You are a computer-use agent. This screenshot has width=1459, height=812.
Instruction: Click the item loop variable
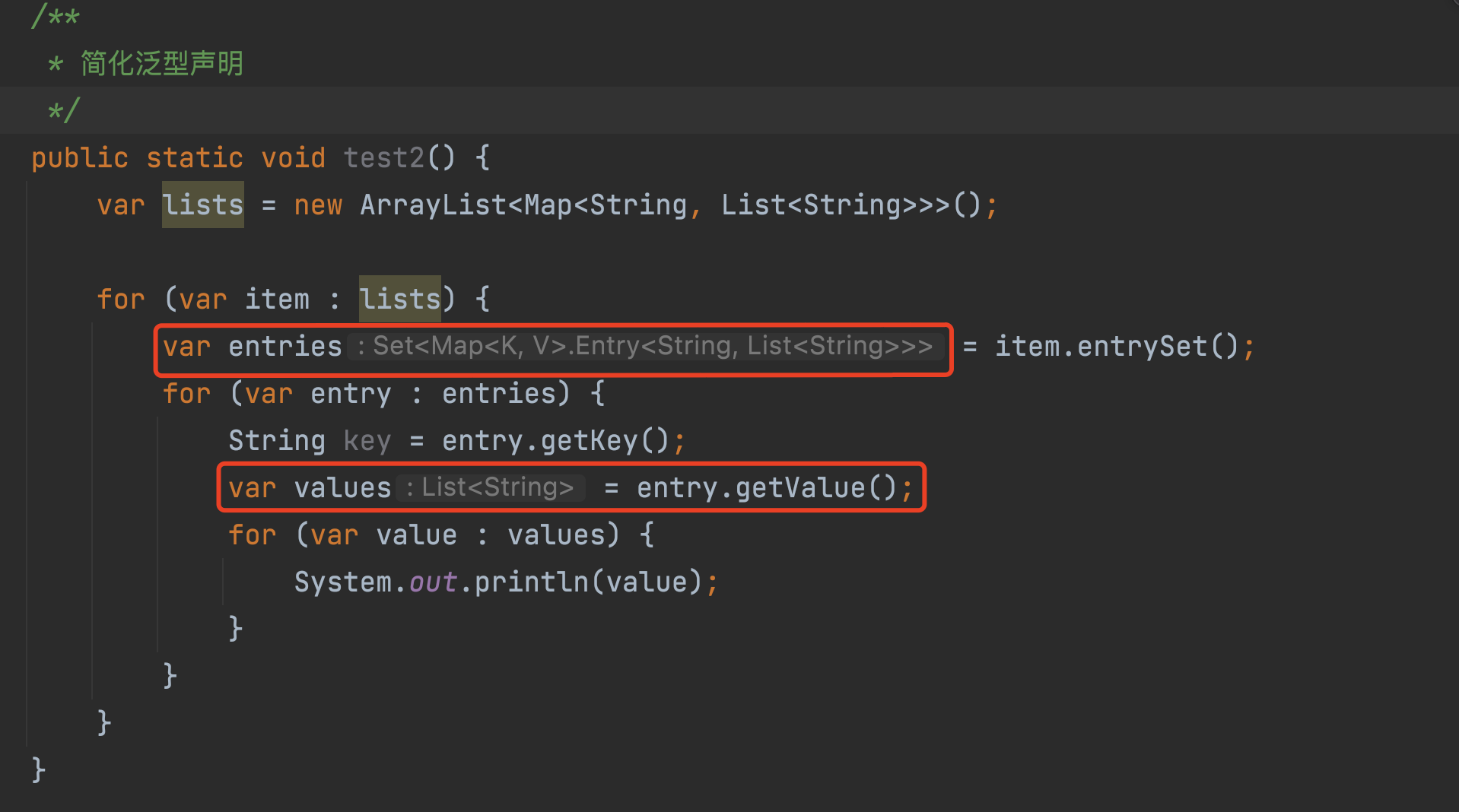coord(277,300)
